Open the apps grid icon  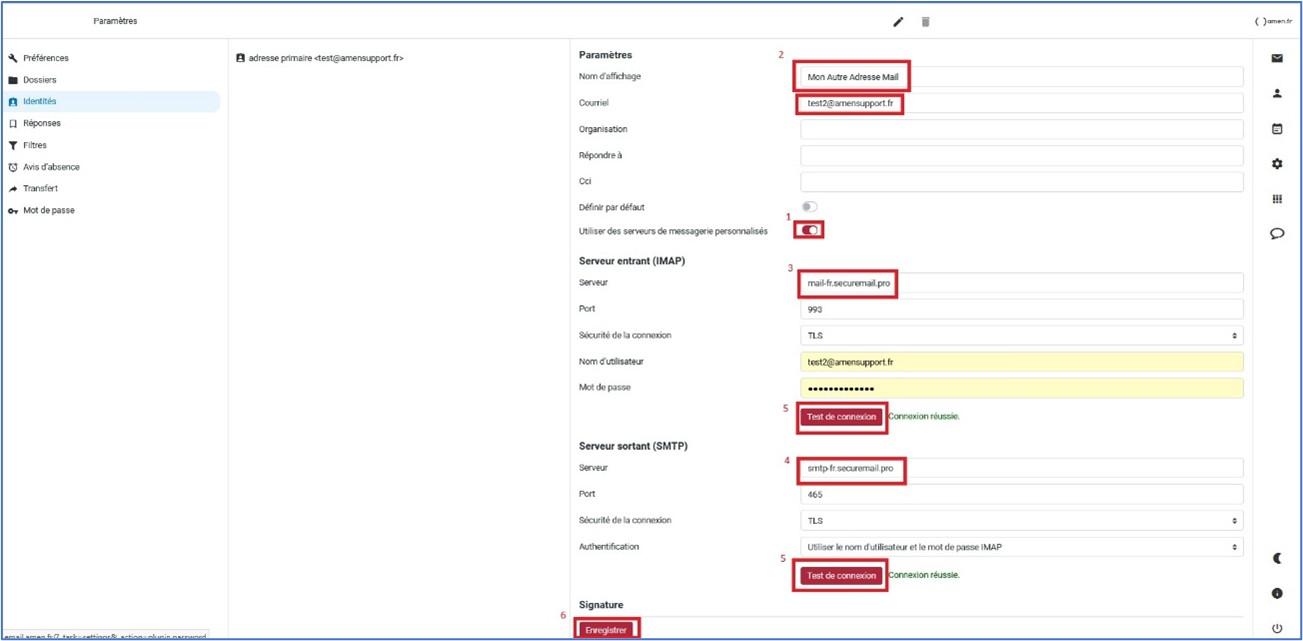(x=1277, y=199)
